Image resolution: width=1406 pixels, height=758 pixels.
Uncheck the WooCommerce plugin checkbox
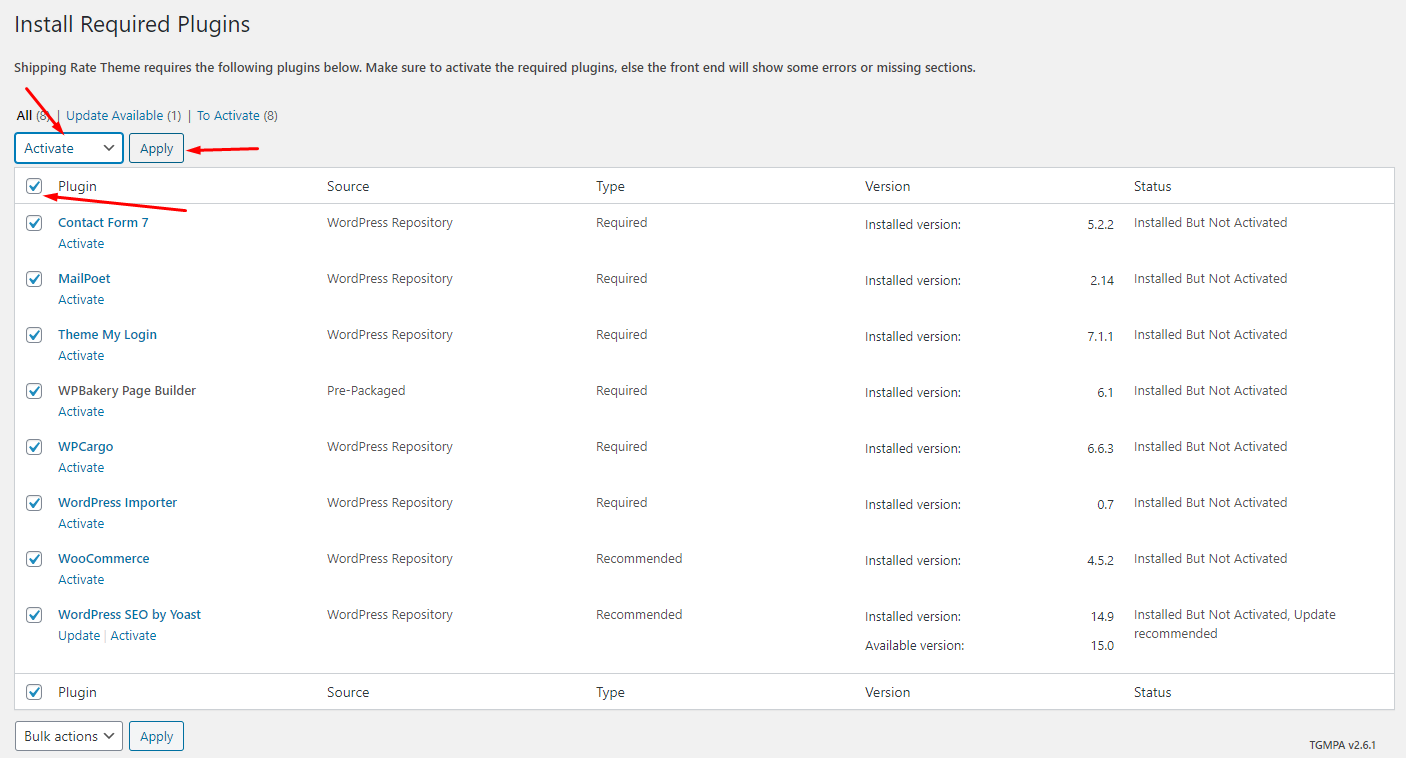pos(34,559)
